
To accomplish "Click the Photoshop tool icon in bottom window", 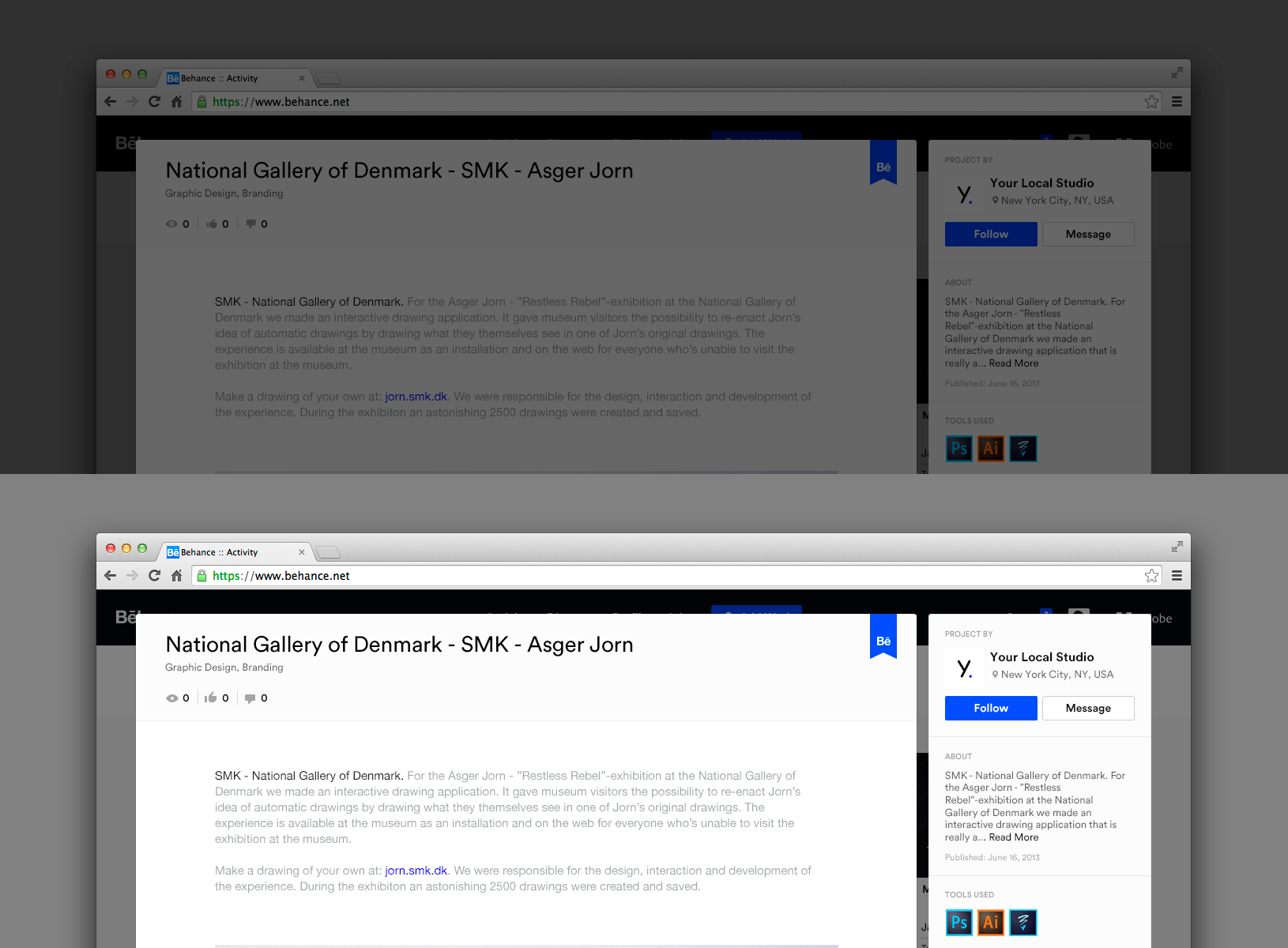I will pos(959,923).
